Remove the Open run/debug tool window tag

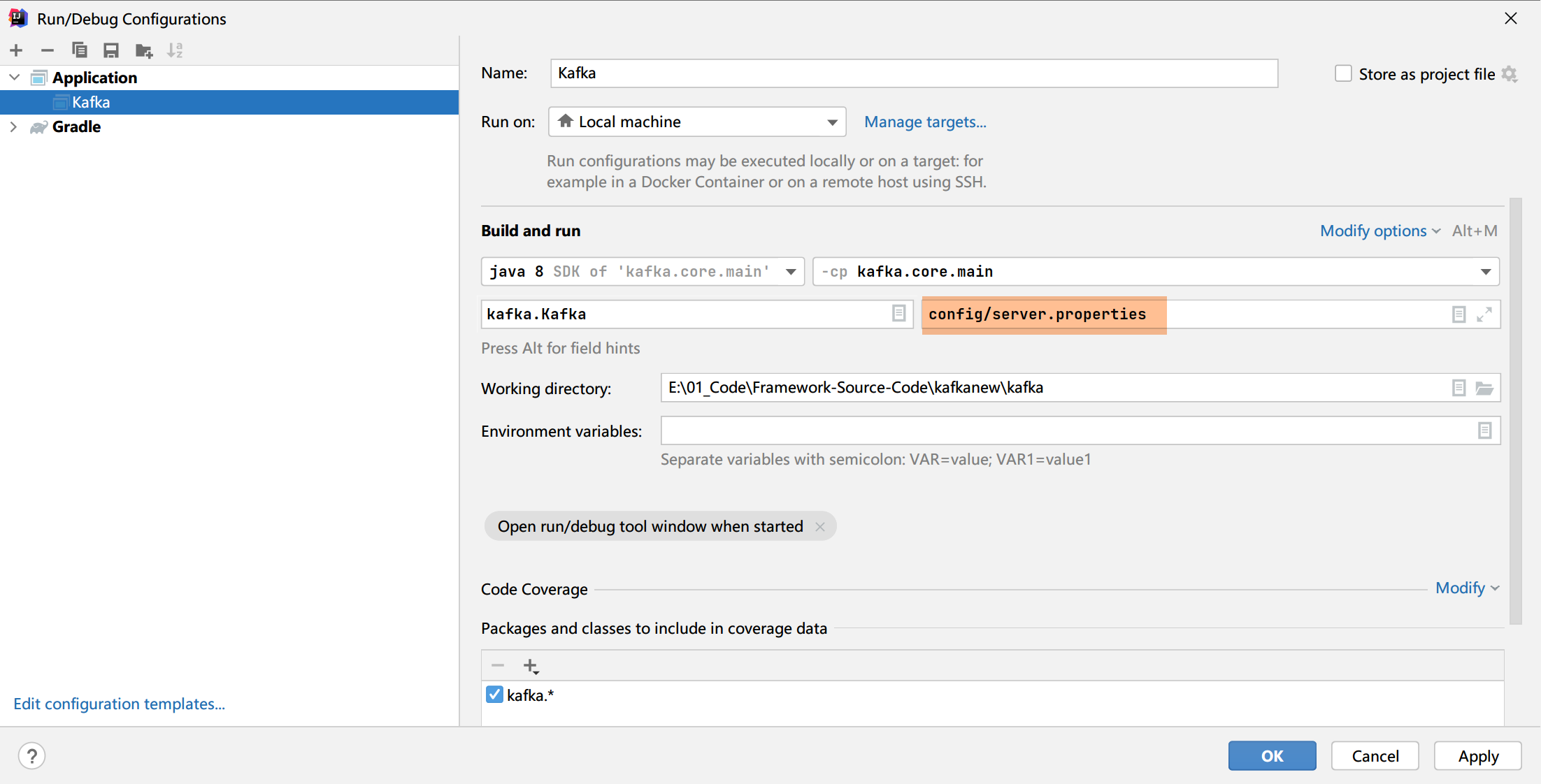tap(820, 527)
